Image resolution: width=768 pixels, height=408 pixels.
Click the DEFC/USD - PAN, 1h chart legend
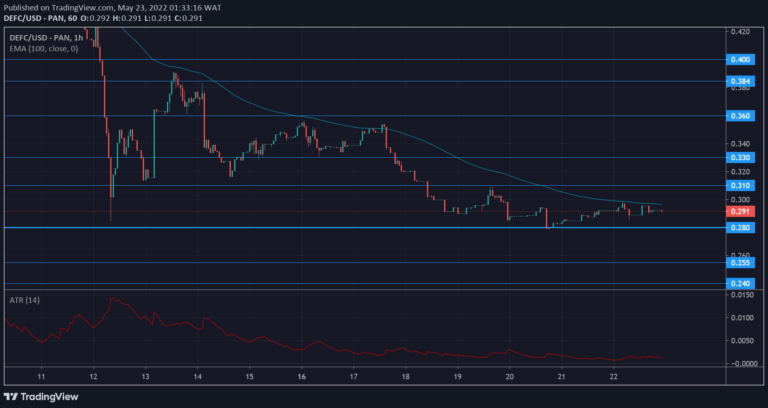coord(46,38)
